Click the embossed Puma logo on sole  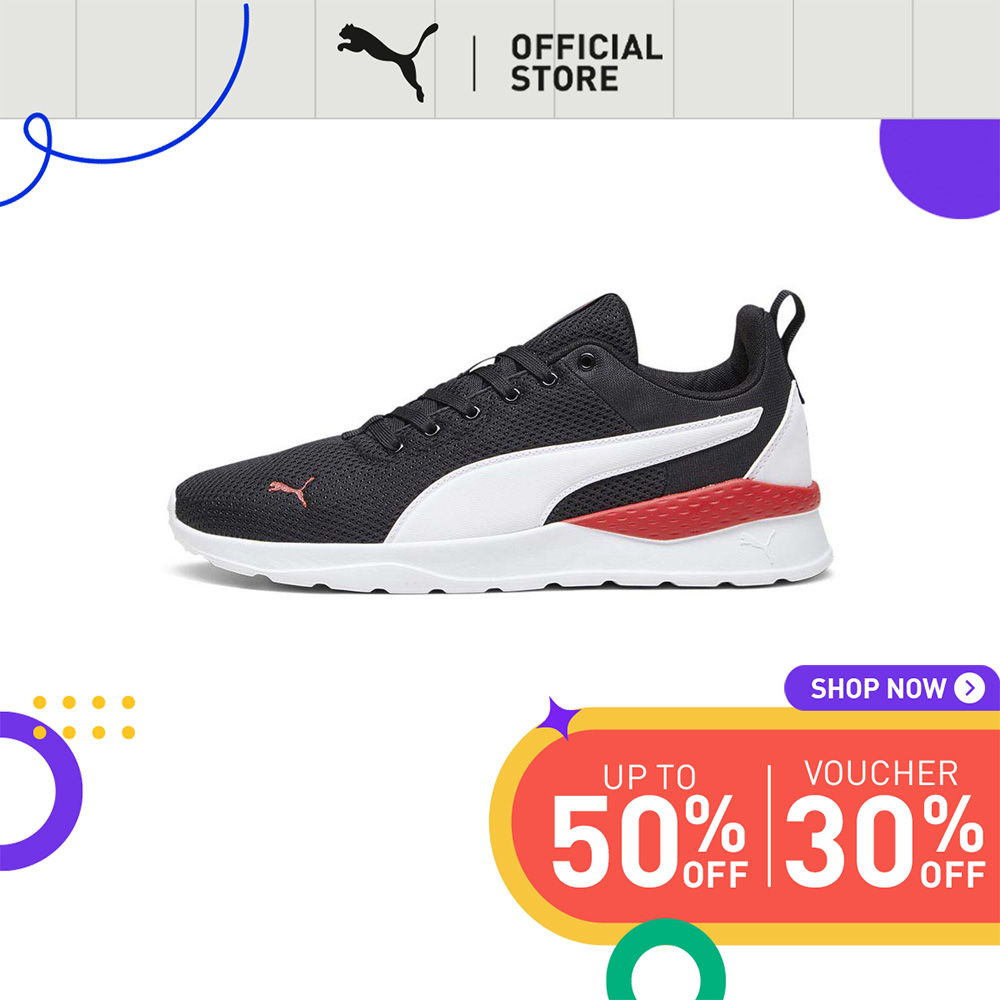point(758,547)
